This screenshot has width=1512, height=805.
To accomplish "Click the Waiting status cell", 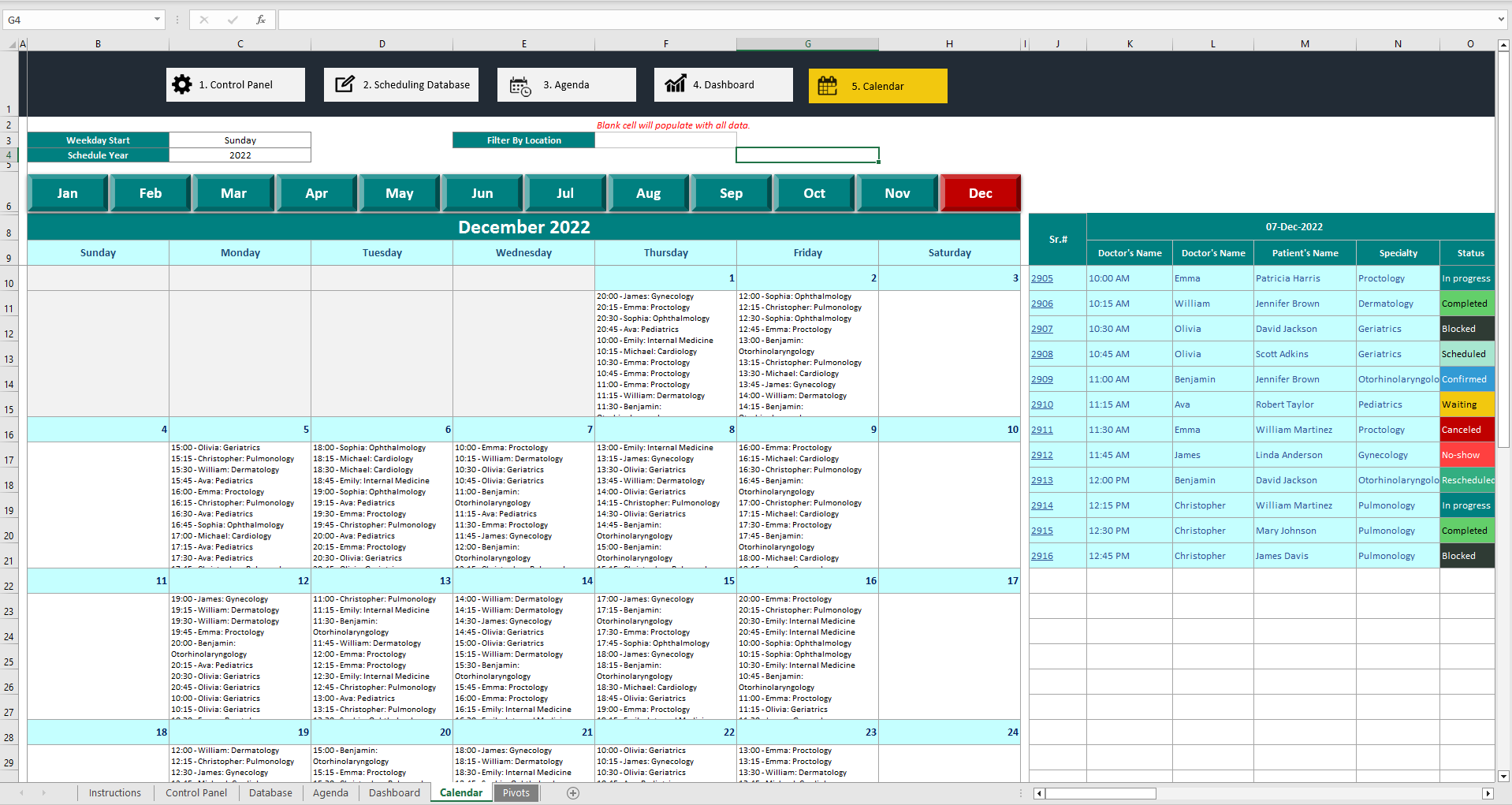I will (x=1467, y=404).
